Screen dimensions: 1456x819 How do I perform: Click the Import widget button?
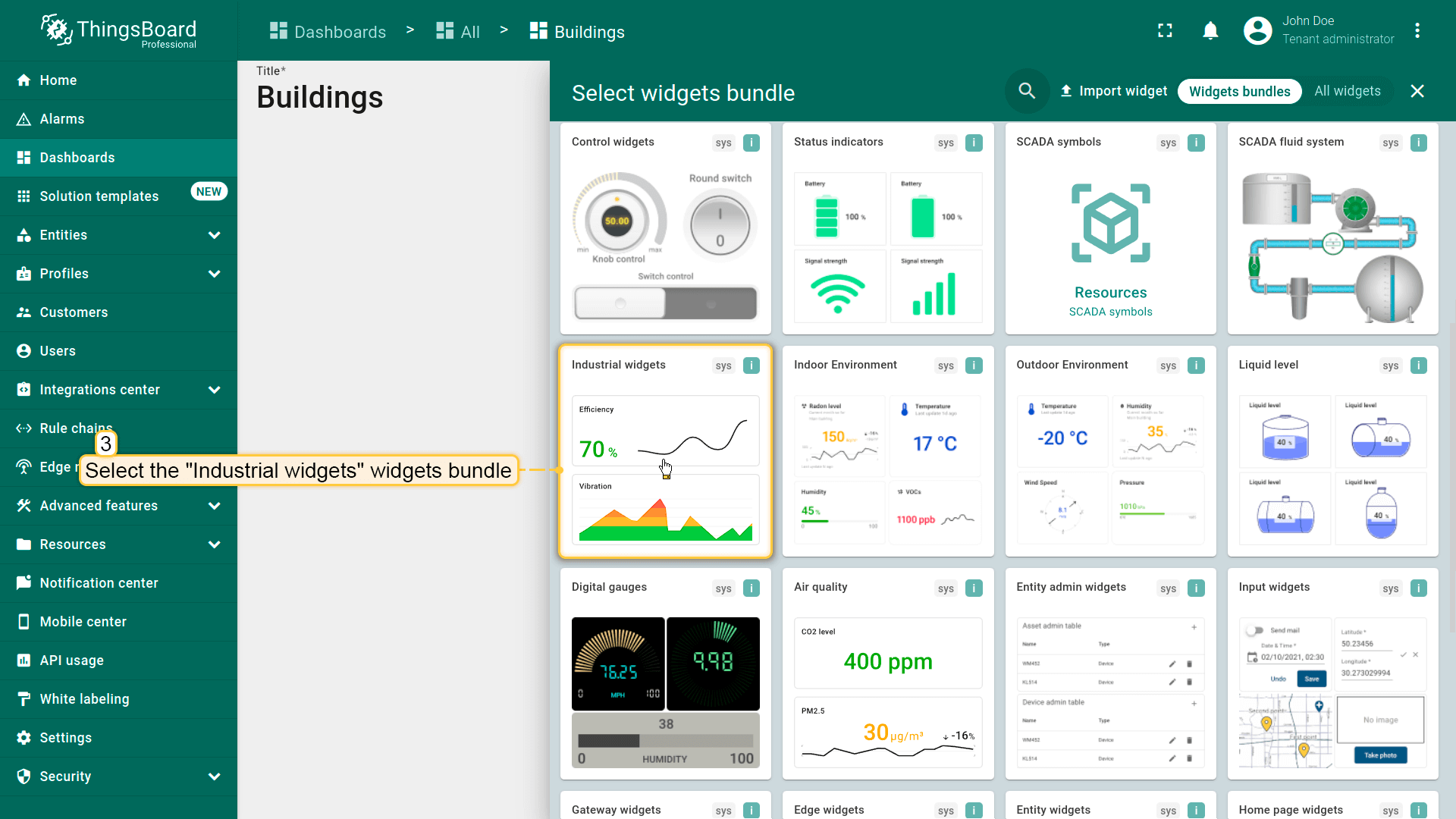coord(1113,91)
